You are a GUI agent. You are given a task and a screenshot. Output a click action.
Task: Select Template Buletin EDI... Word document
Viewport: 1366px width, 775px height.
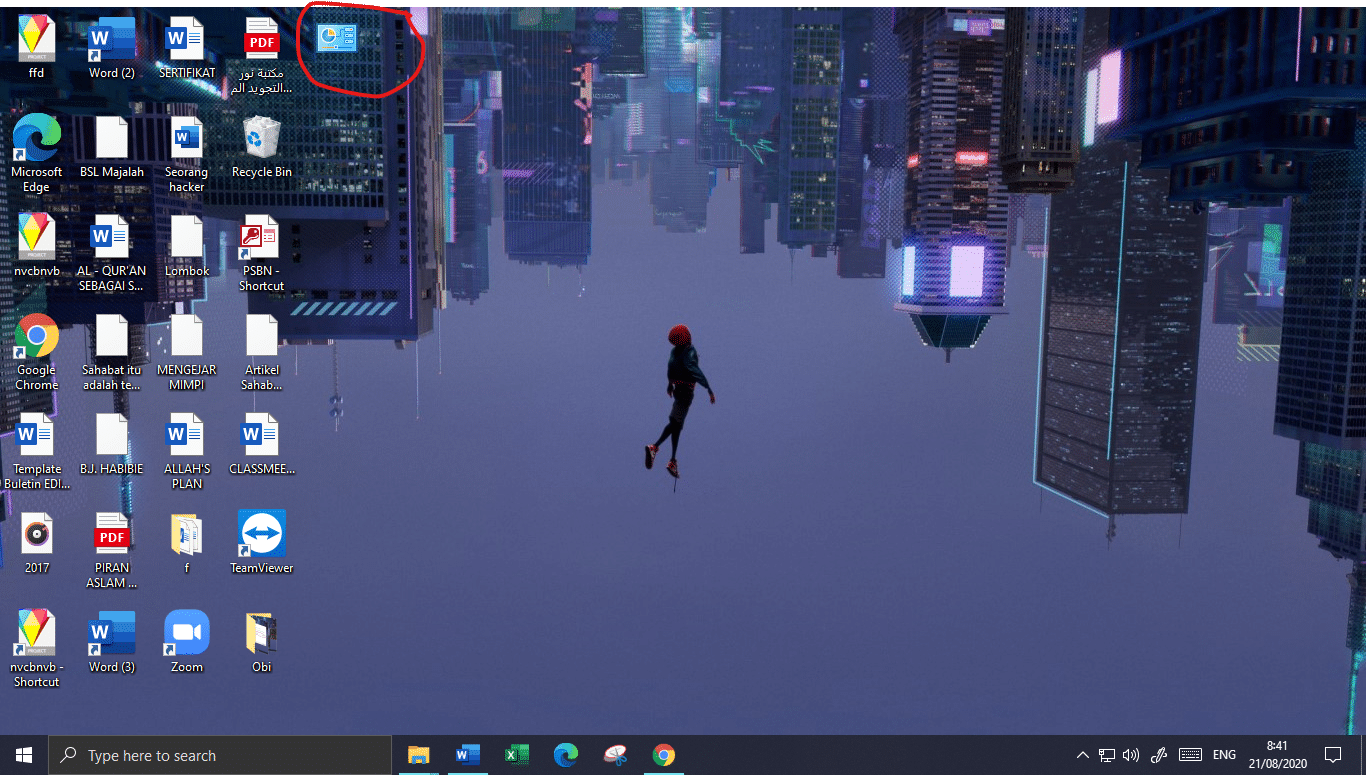[36, 450]
